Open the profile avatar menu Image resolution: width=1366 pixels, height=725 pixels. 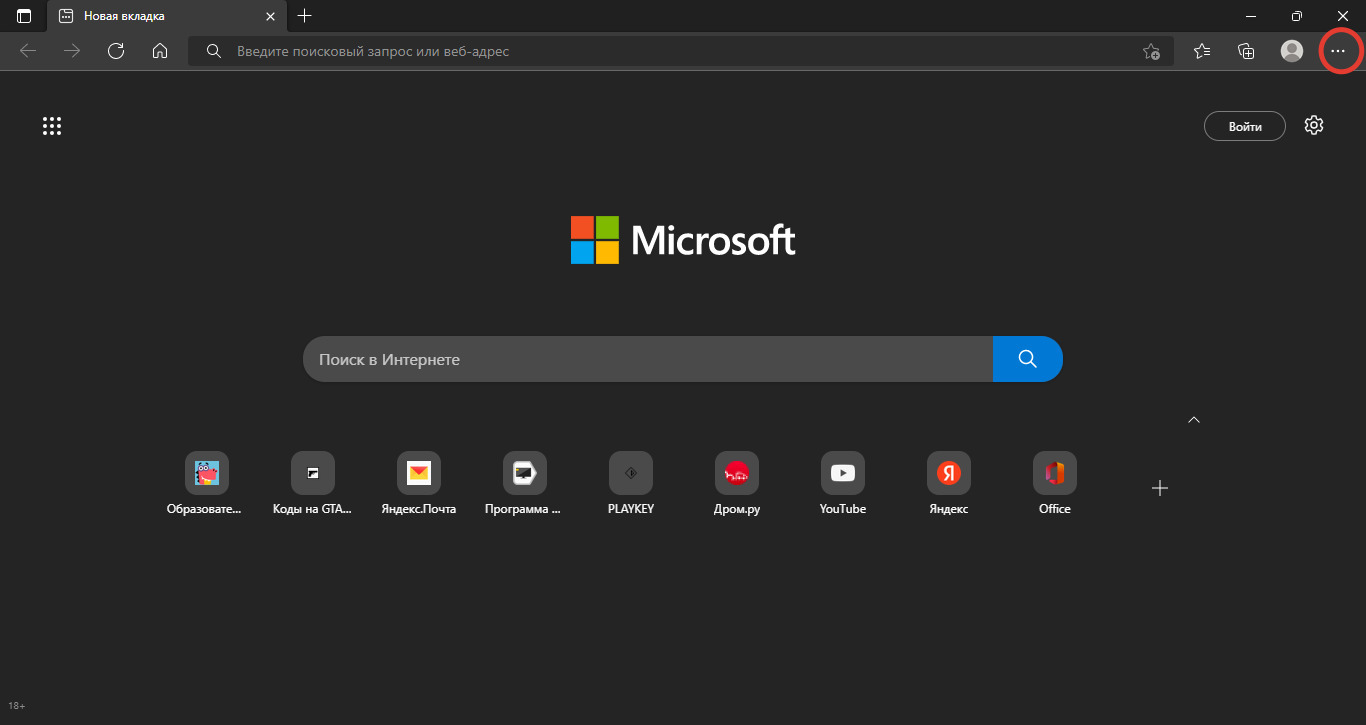pos(1292,51)
